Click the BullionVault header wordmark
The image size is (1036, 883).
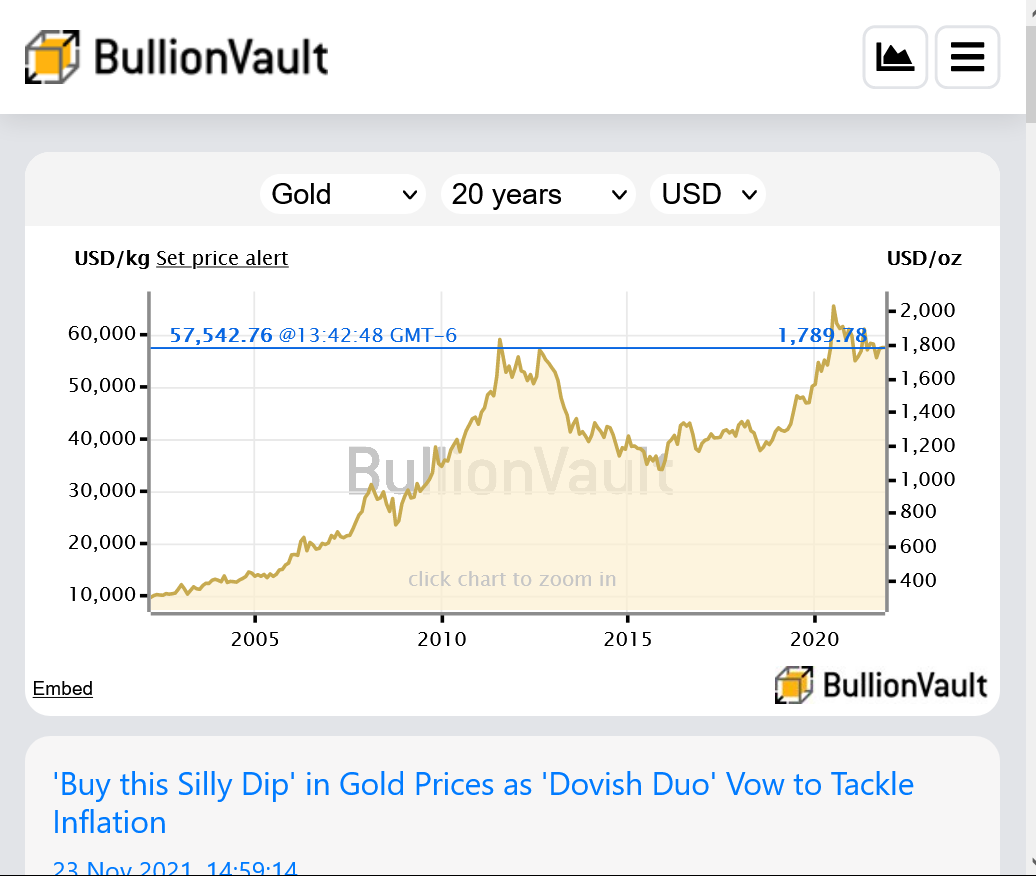pos(211,57)
